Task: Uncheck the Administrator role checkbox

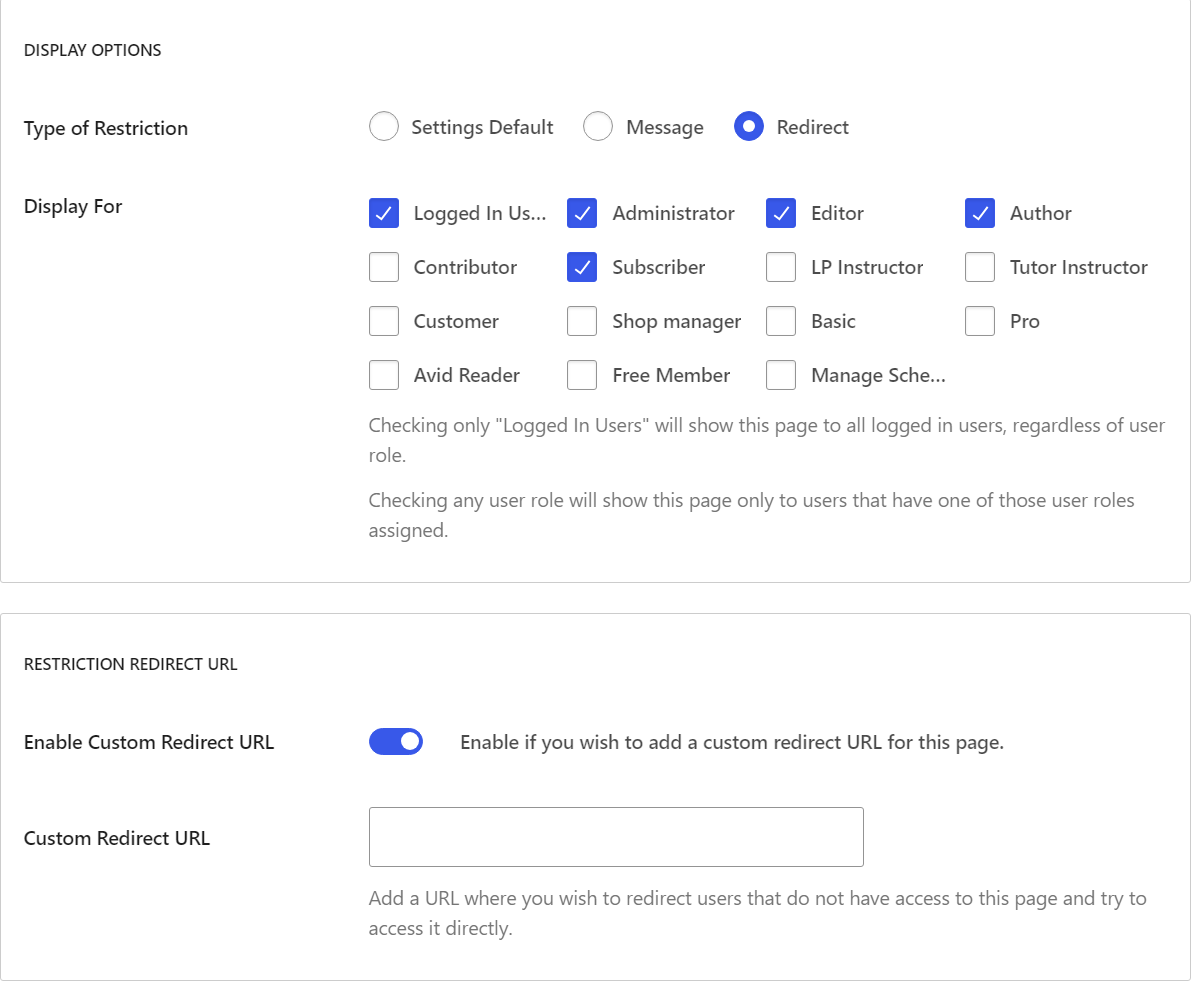Action: click(x=582, y=213)
